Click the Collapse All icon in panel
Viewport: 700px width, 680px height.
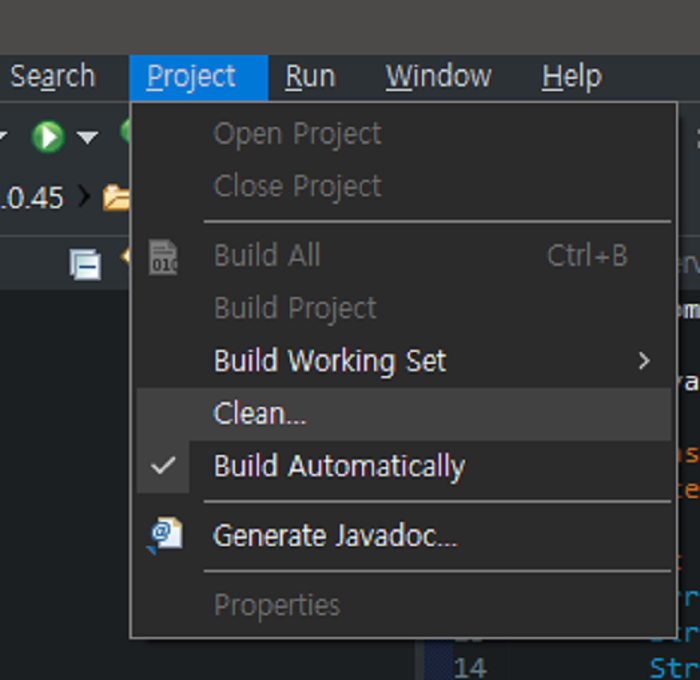[x=85, y=265]
